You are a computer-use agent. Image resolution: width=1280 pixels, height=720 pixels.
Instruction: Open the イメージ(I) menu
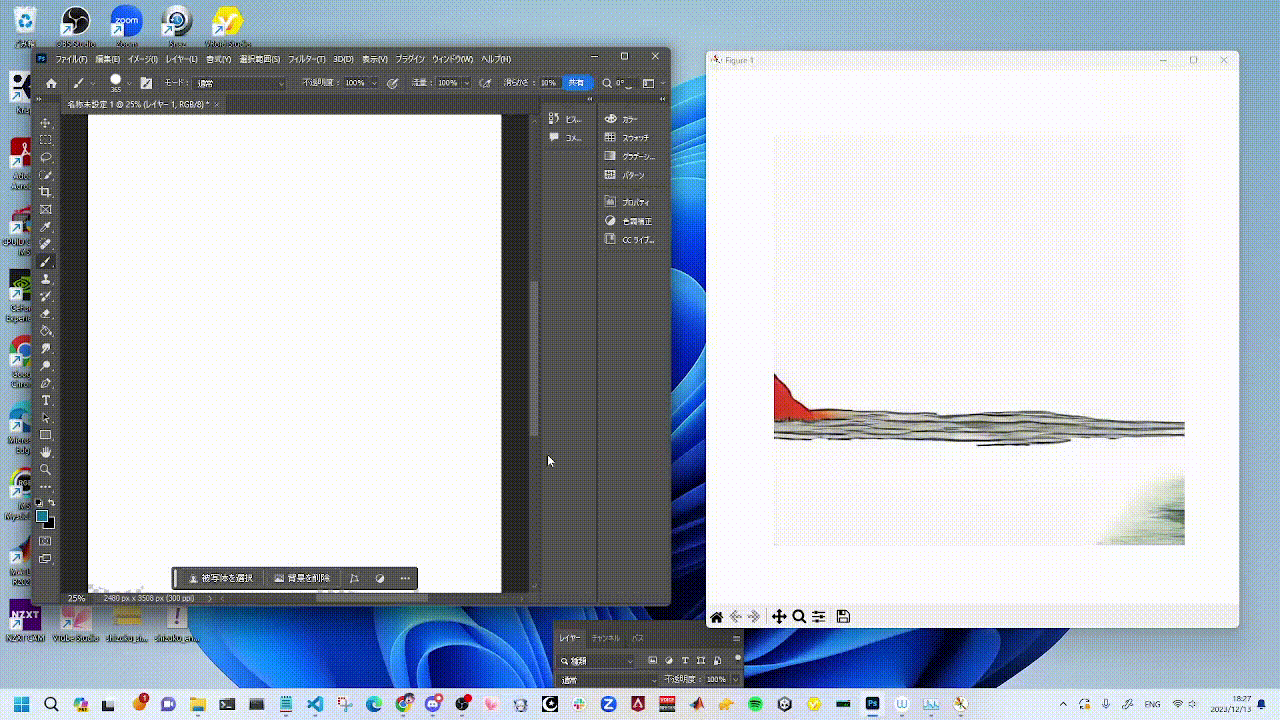143,59
